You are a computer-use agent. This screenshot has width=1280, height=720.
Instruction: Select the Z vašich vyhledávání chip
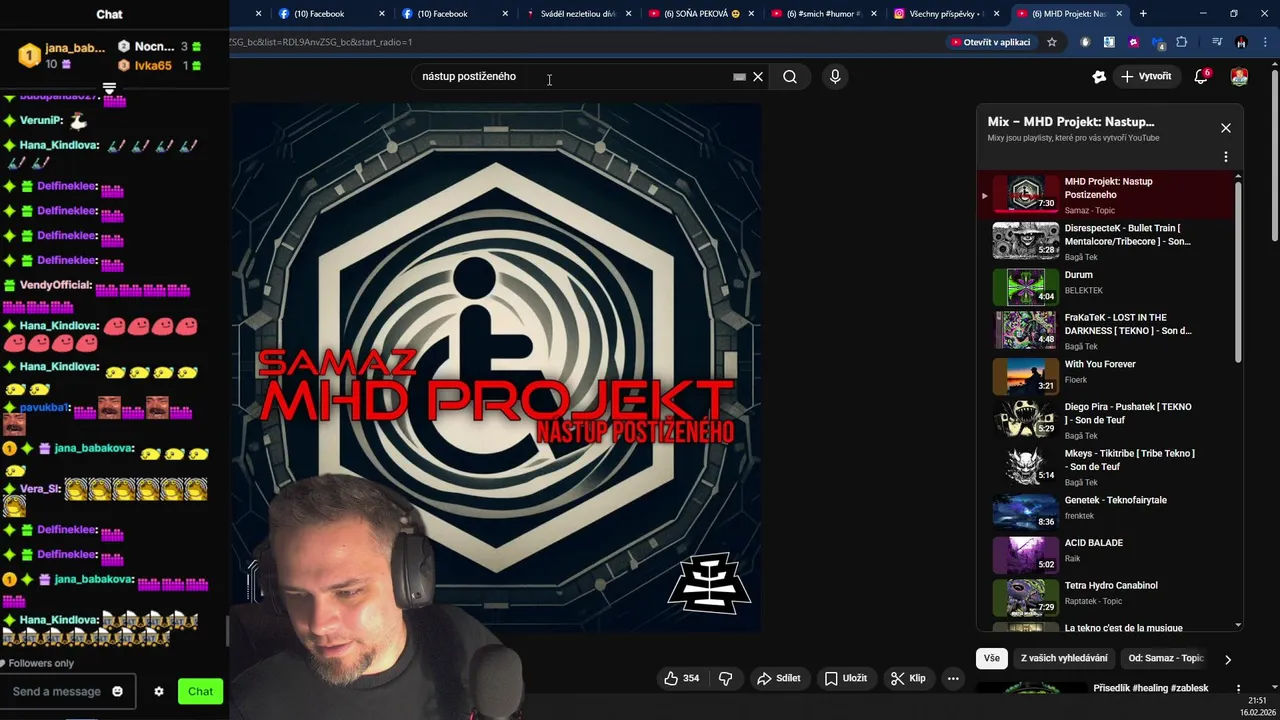[1064, 658]
